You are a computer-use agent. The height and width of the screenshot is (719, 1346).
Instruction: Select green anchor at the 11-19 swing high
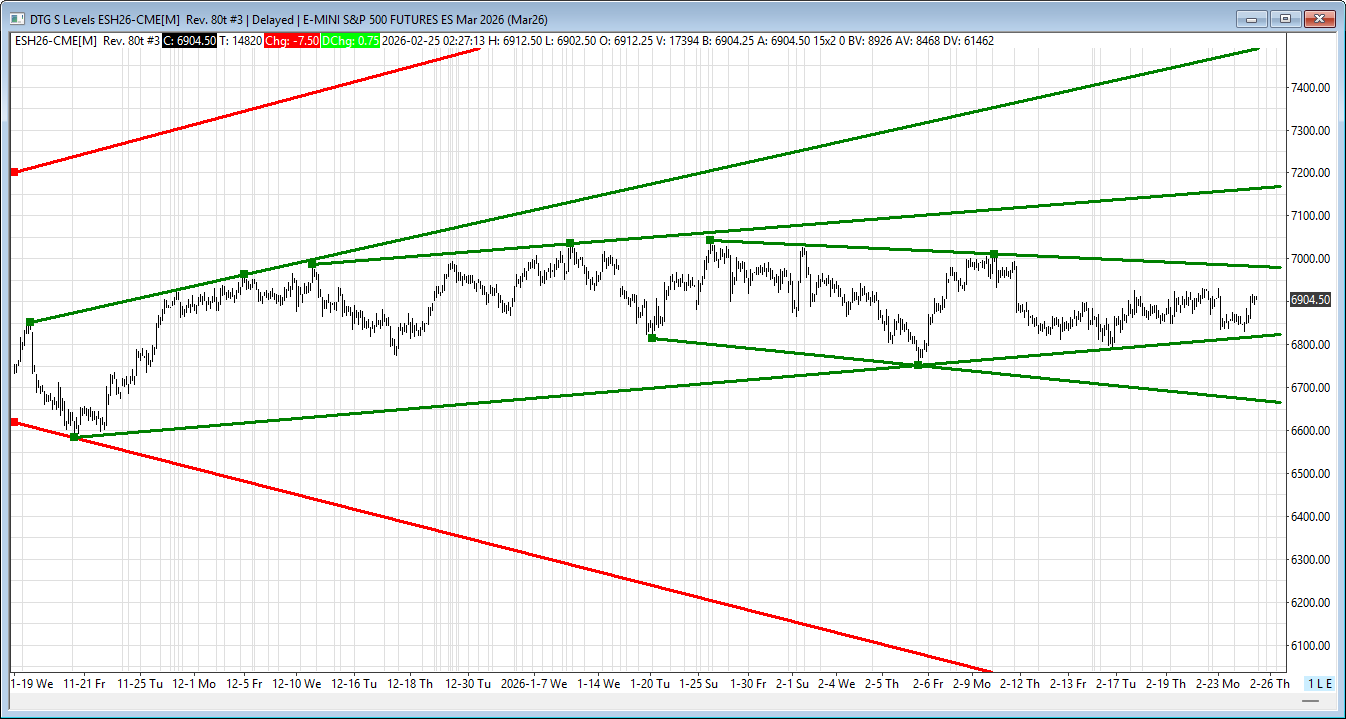tap(30, 322)
